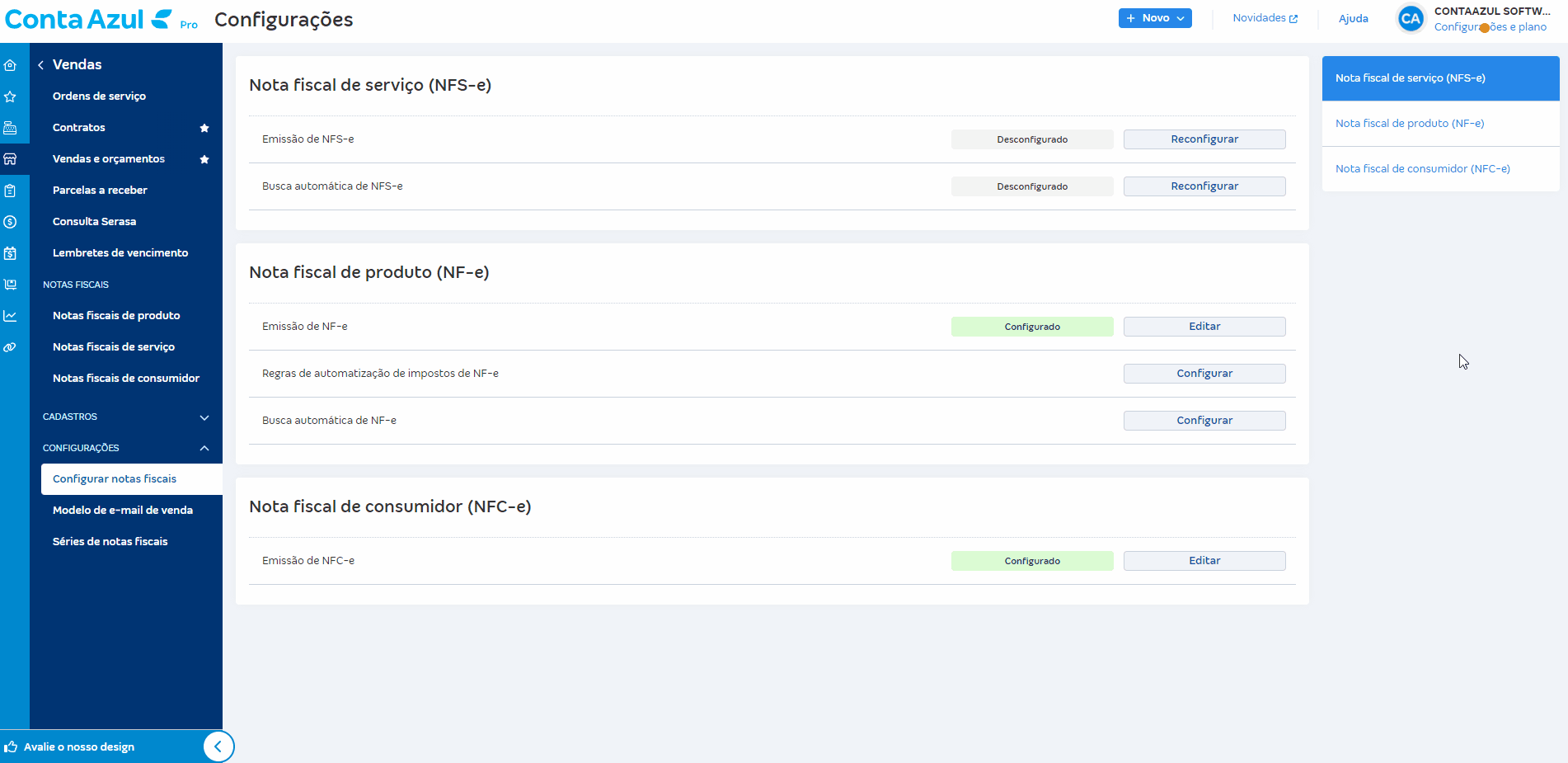Viewport: 1568px width, 763px height.
Task: Open Configurações e plano link
Action: [x=1491, y=27]
